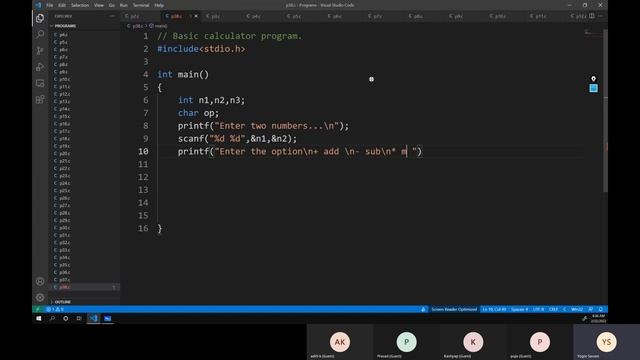Open the editor More Actions ellipsis

tap(600, 16)
